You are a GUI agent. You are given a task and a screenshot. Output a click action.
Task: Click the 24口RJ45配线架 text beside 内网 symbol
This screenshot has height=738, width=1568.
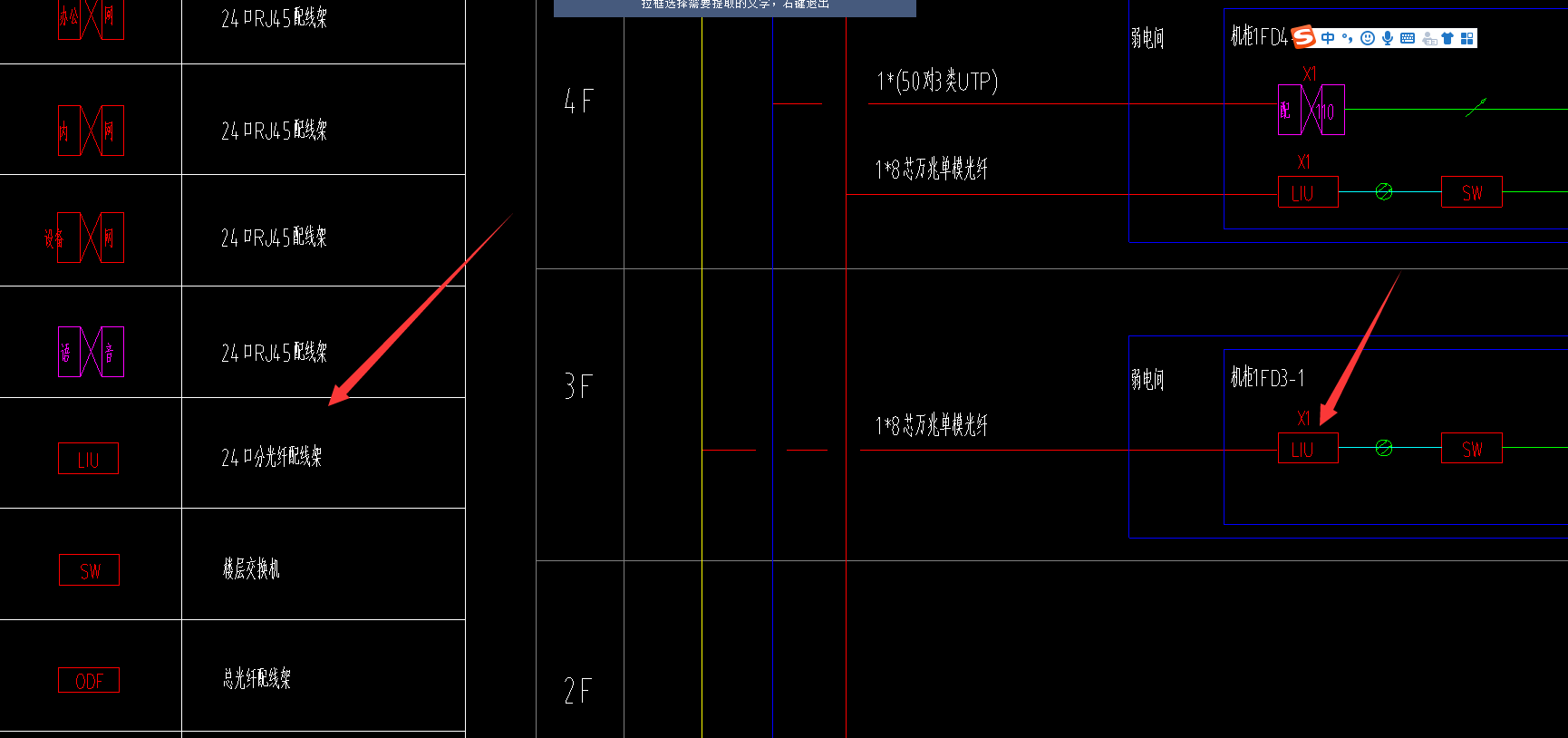[274, 131]
